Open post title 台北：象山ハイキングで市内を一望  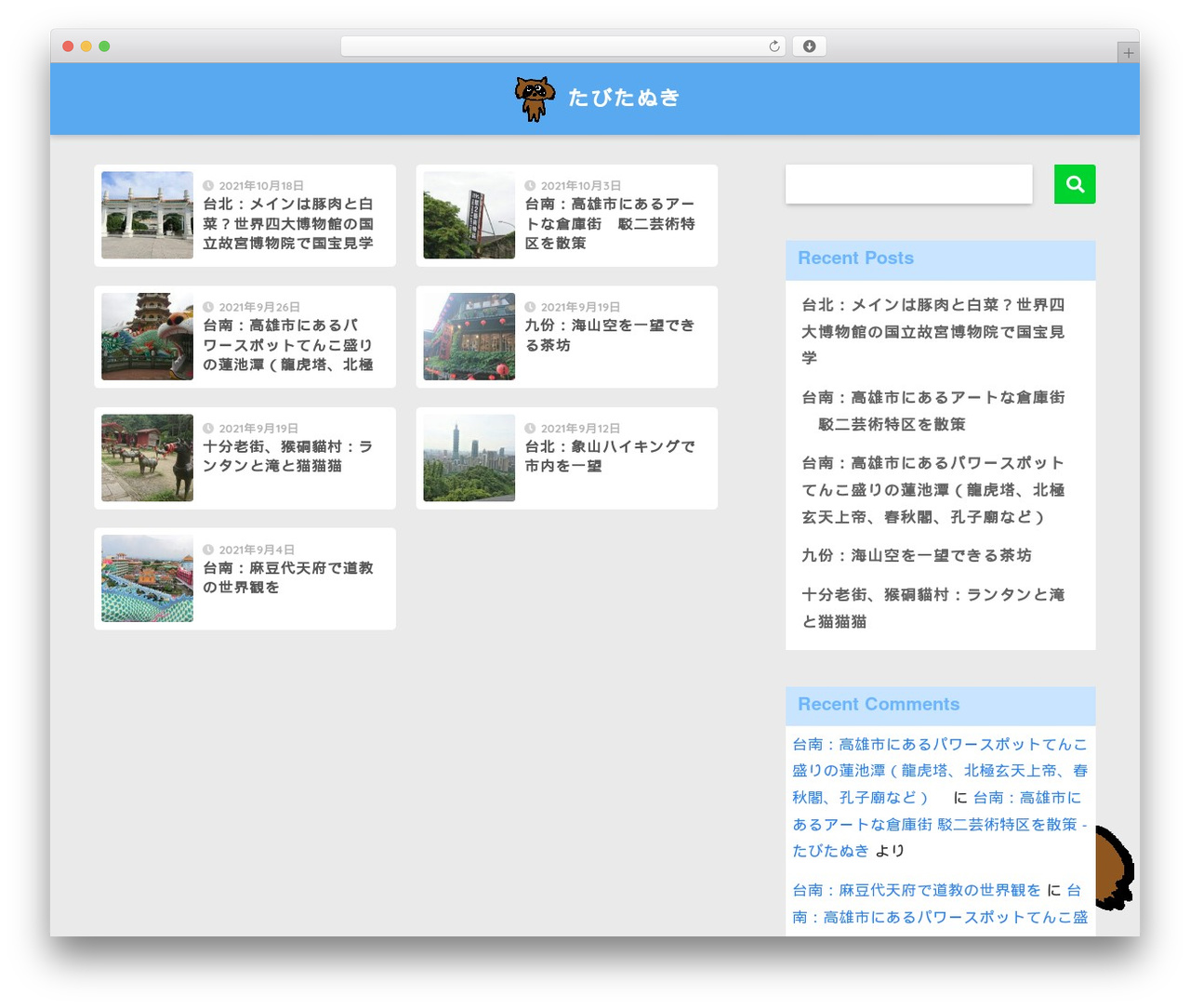(x=610, y=456)
